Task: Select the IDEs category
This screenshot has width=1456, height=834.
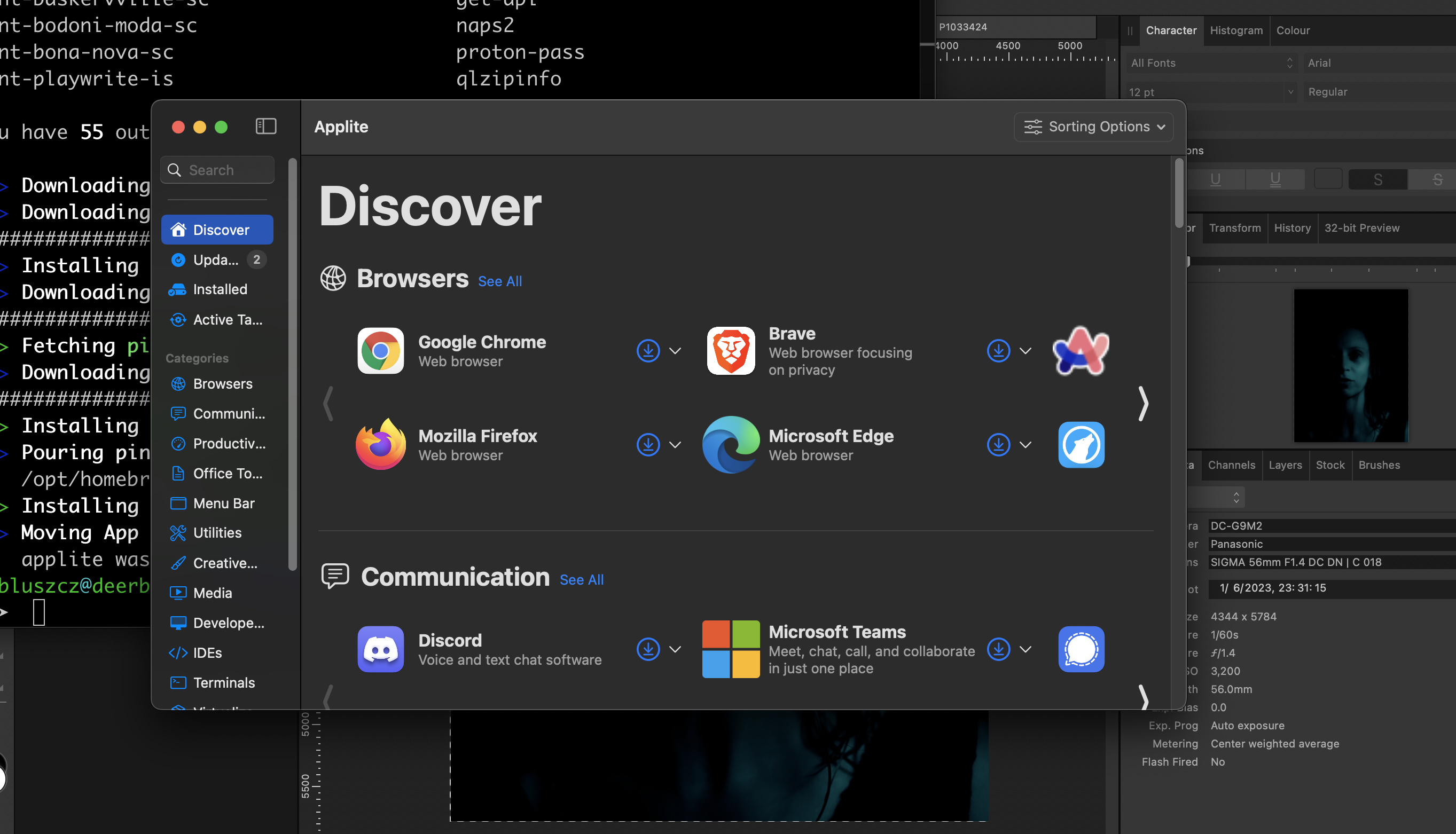Action: coord(217,653)
